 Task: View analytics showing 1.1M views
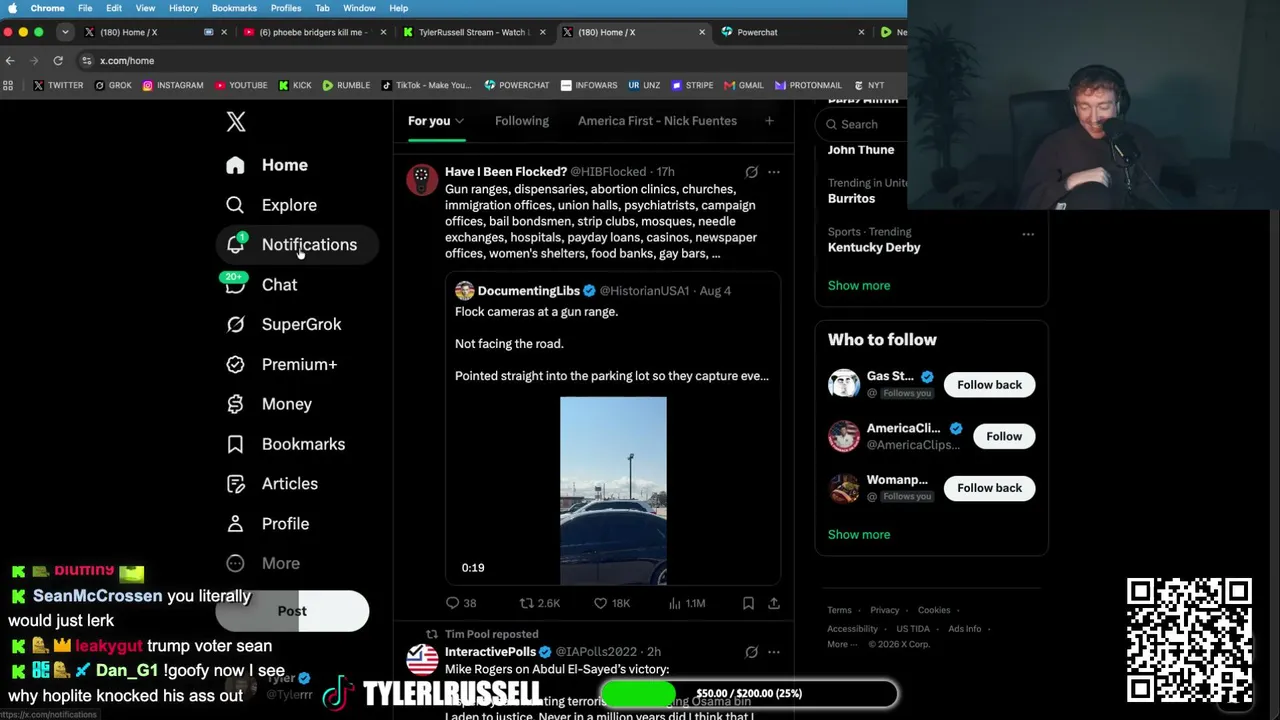[687, 603]
